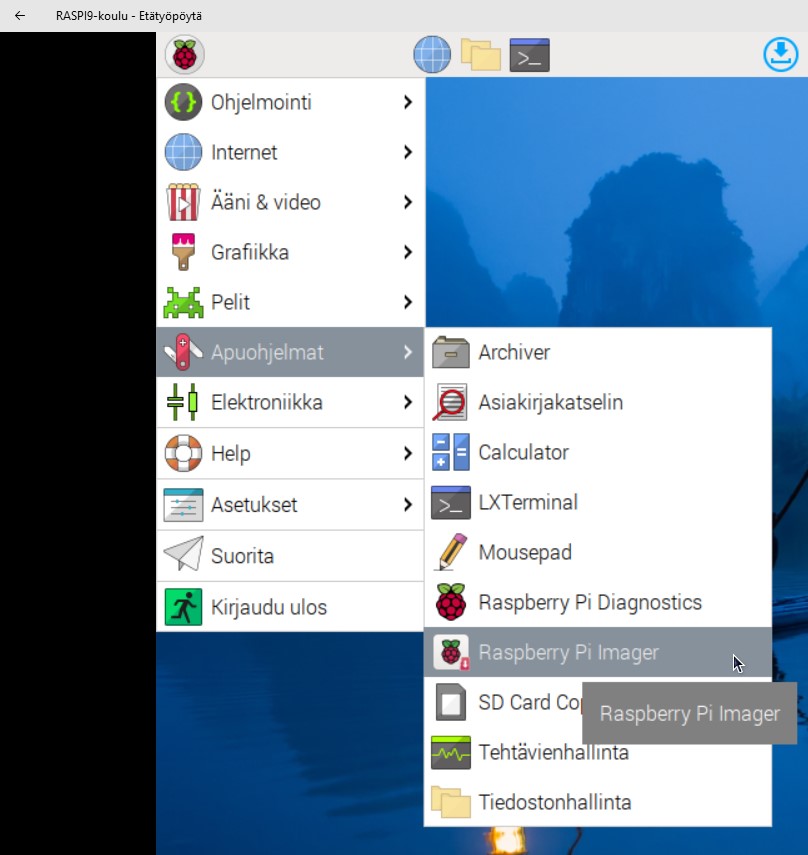Image resolution: width=808 pixels, height=855 pixels.
Task: Expand the Grafiikka submenu arrow
Action: [x=408, y=252]
